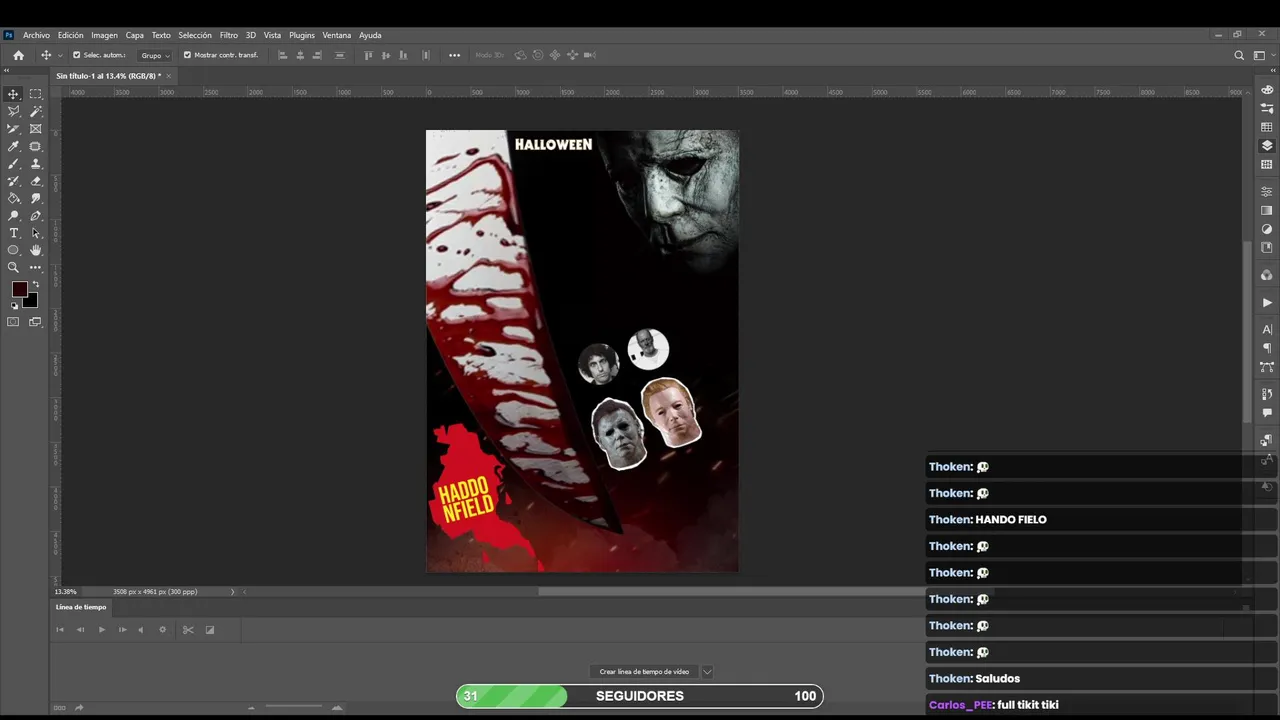Open dropdown arrow beside Crear línea de tiempo
Viewport: 1280px width, 720px height.
click(707, 672)
